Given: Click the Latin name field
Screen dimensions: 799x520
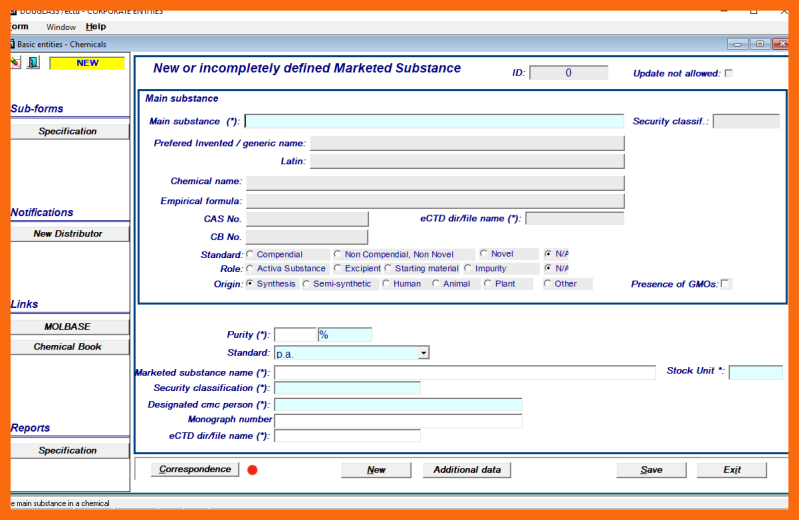Looking at the screenshot, I should [467, 161].
